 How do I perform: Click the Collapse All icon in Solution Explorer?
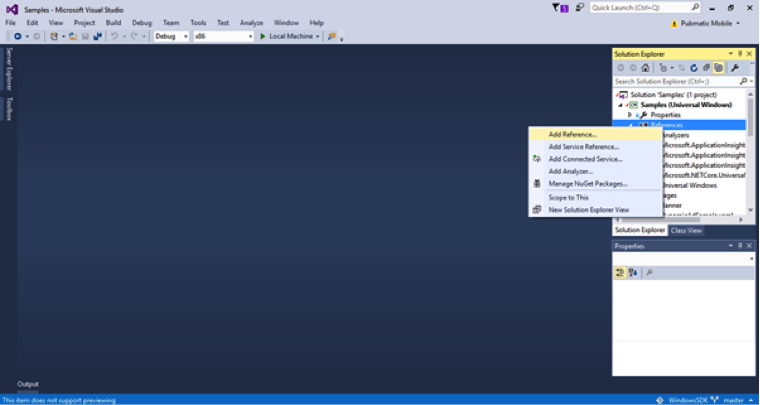(x=706, y=68)
